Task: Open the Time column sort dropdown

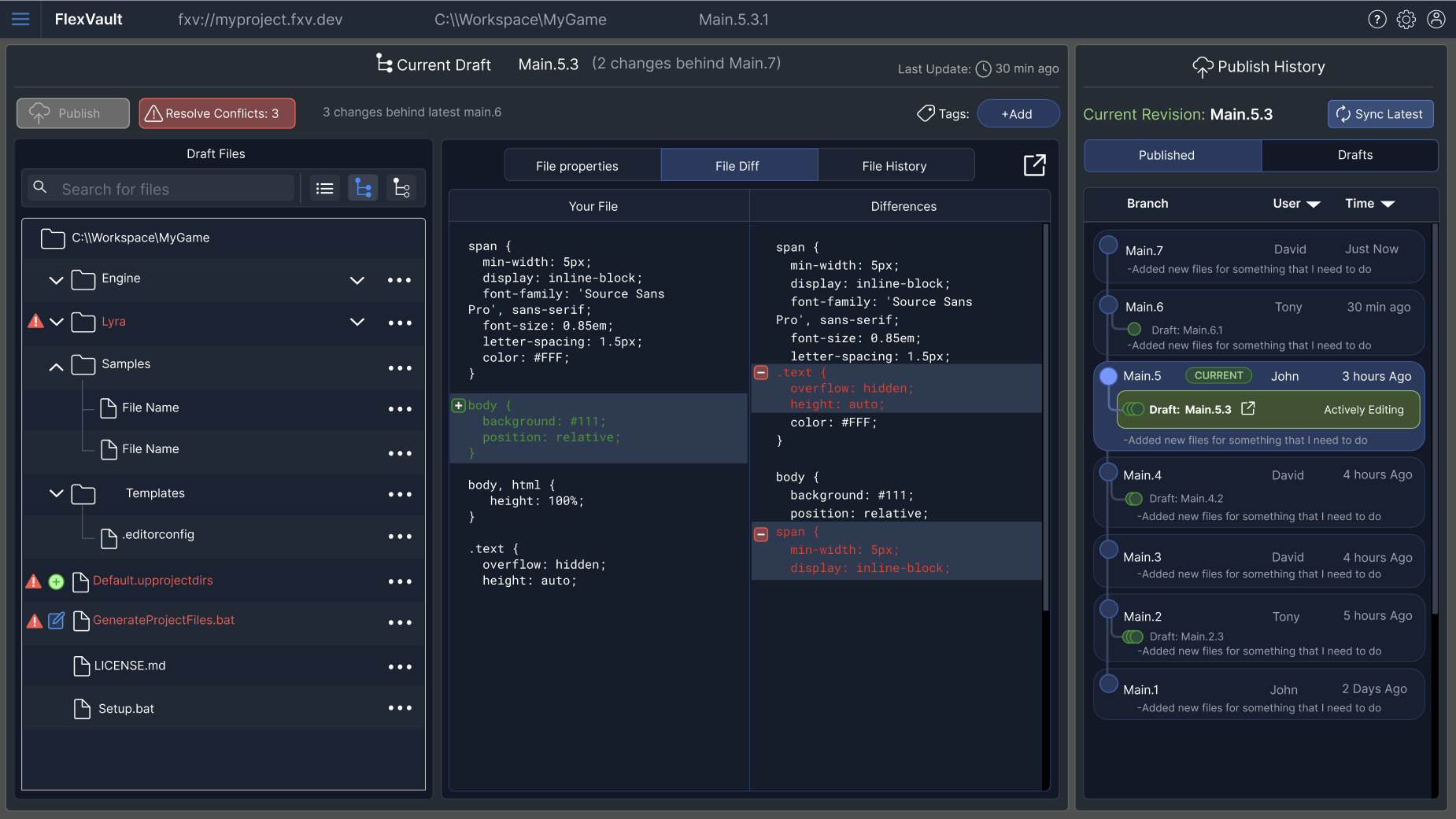Action: (1388, 205)
